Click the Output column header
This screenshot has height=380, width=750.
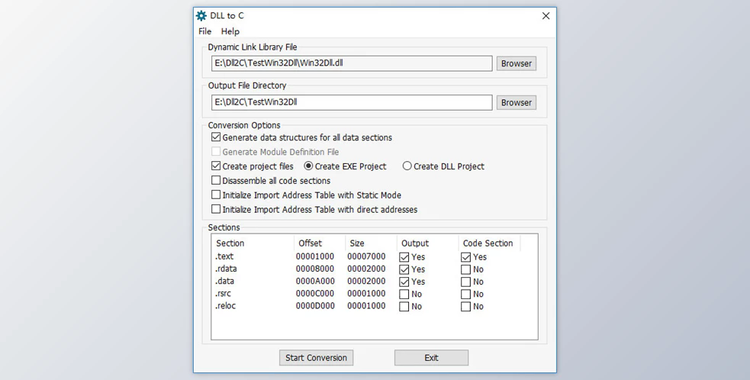(x=428, y=243)
